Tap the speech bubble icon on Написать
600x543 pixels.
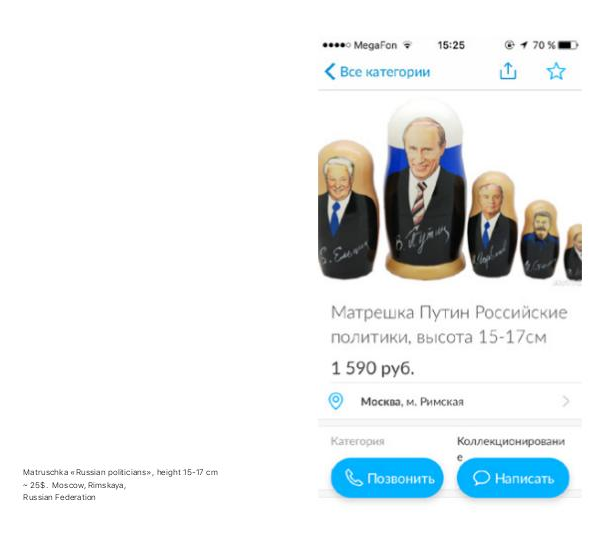pyautogui.click(x=481, y=478)
